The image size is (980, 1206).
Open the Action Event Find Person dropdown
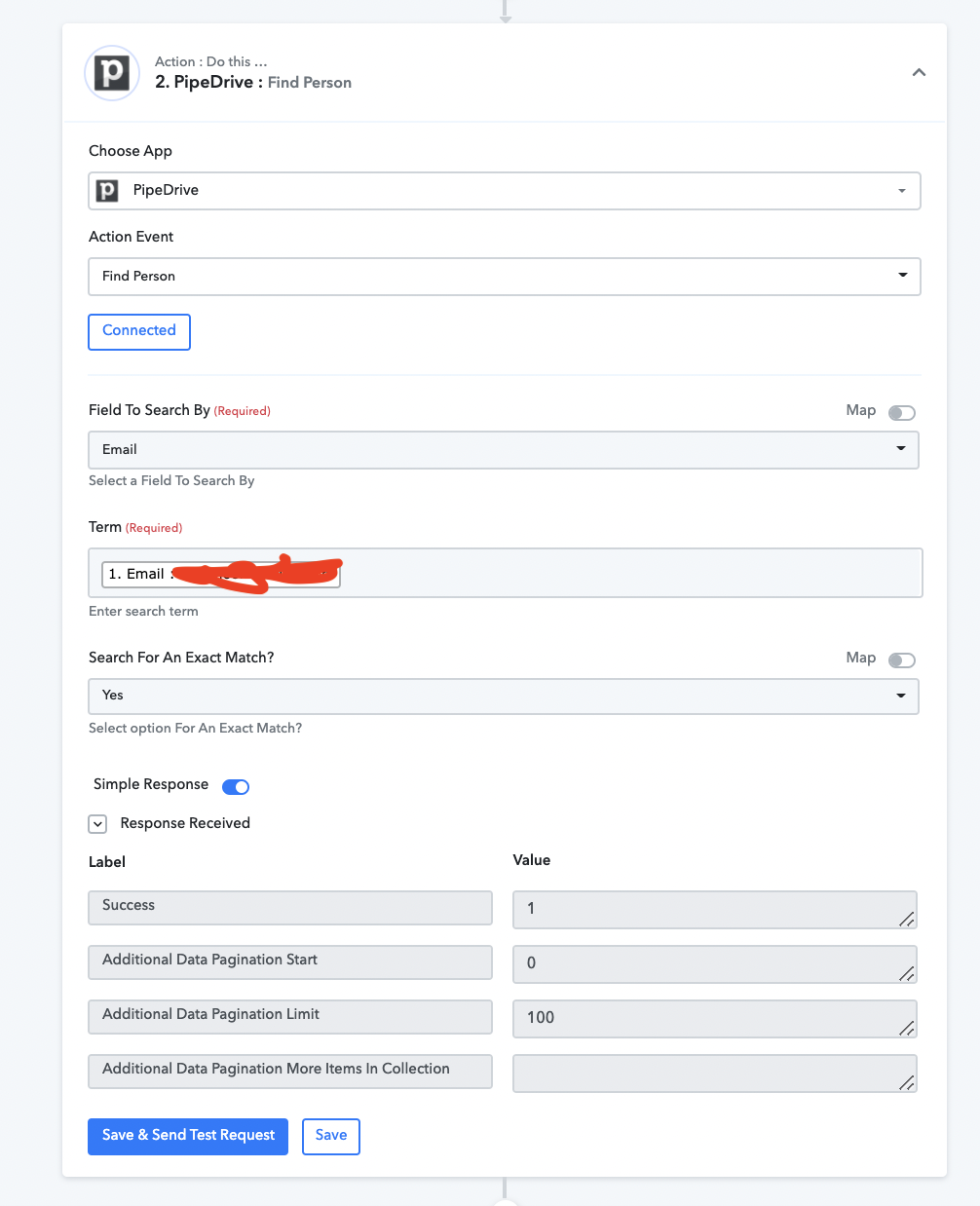pyautogui.click(x=505, y=277)
